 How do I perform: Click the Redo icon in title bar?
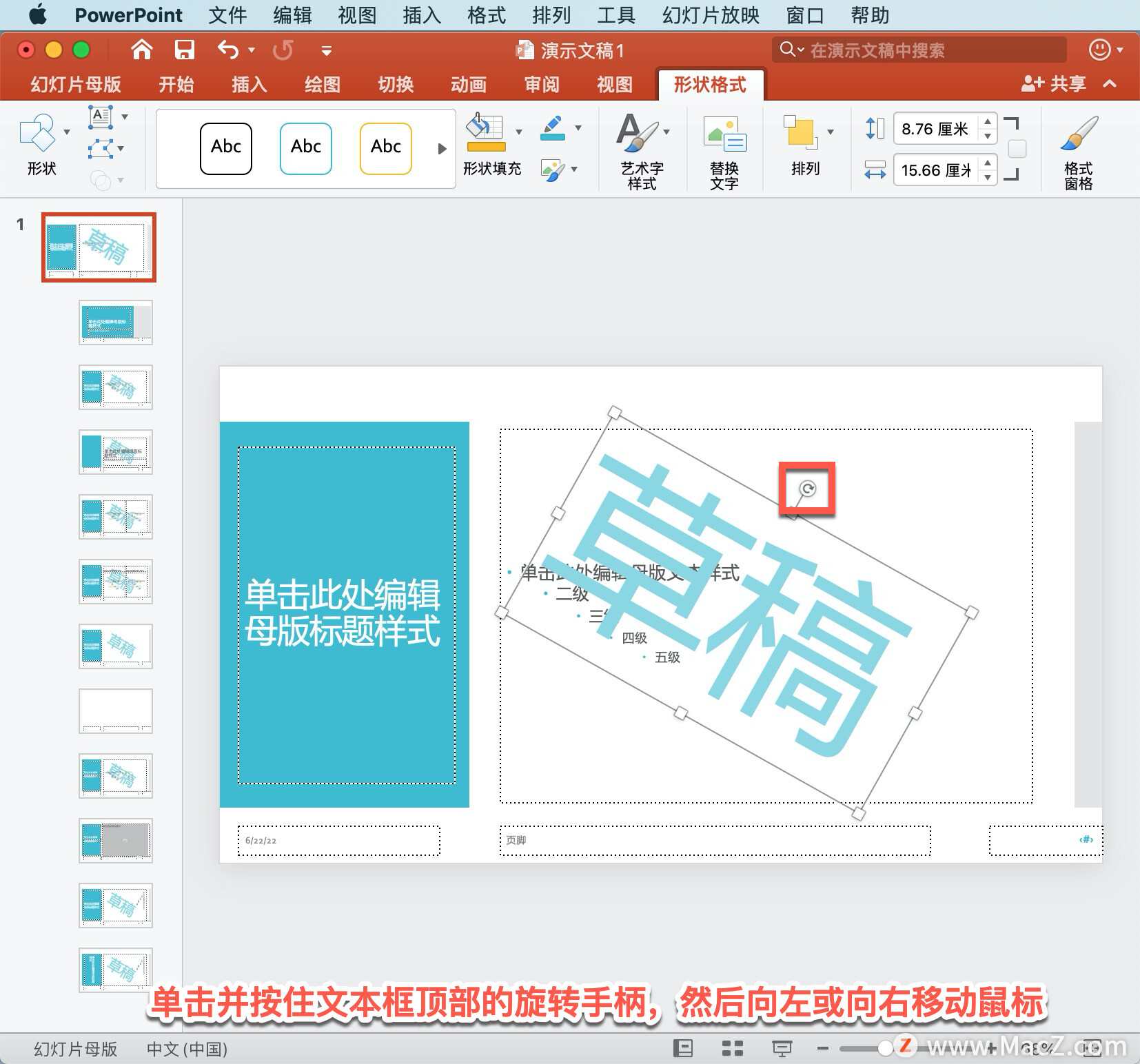point(283,50)
